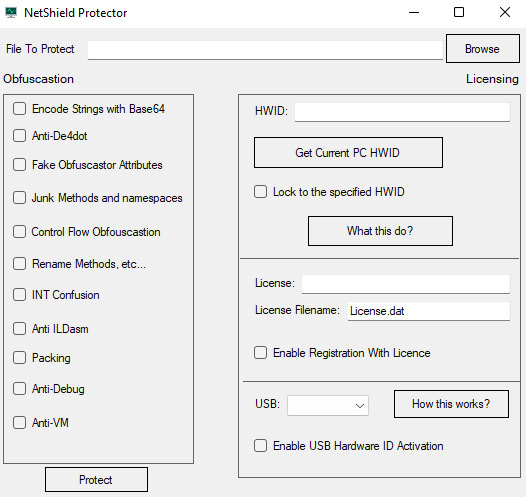Check Fake Obfuscastor Attributes
The width and height of the screenshot is (526, 497).
19,165
